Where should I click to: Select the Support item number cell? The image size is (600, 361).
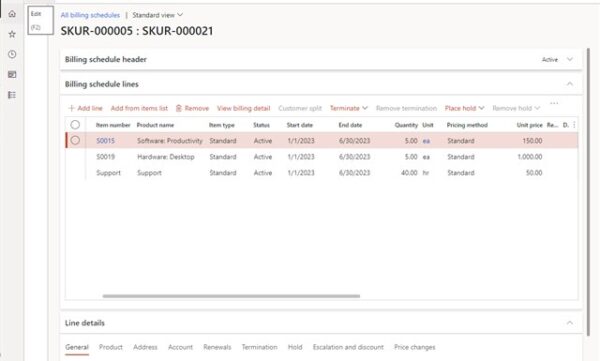click(108, 173)
